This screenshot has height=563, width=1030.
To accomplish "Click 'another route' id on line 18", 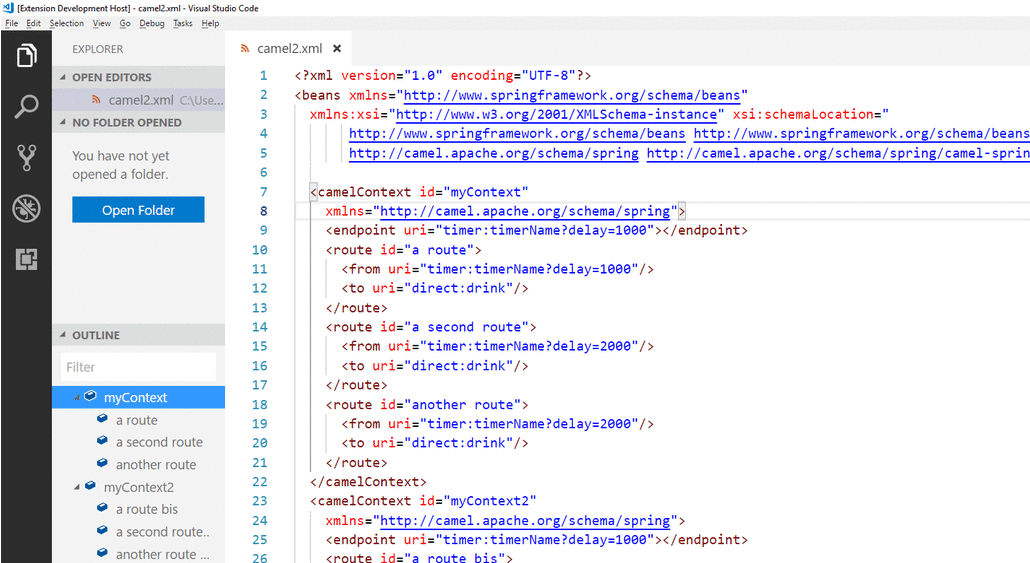I will point(462,405).
